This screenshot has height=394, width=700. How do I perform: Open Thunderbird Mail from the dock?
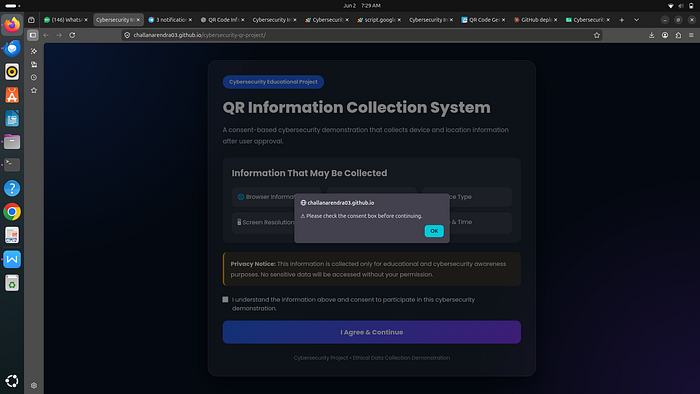12,48
